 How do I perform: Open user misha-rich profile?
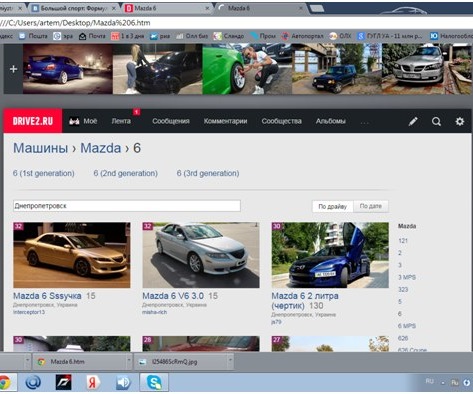coord(154,312)
